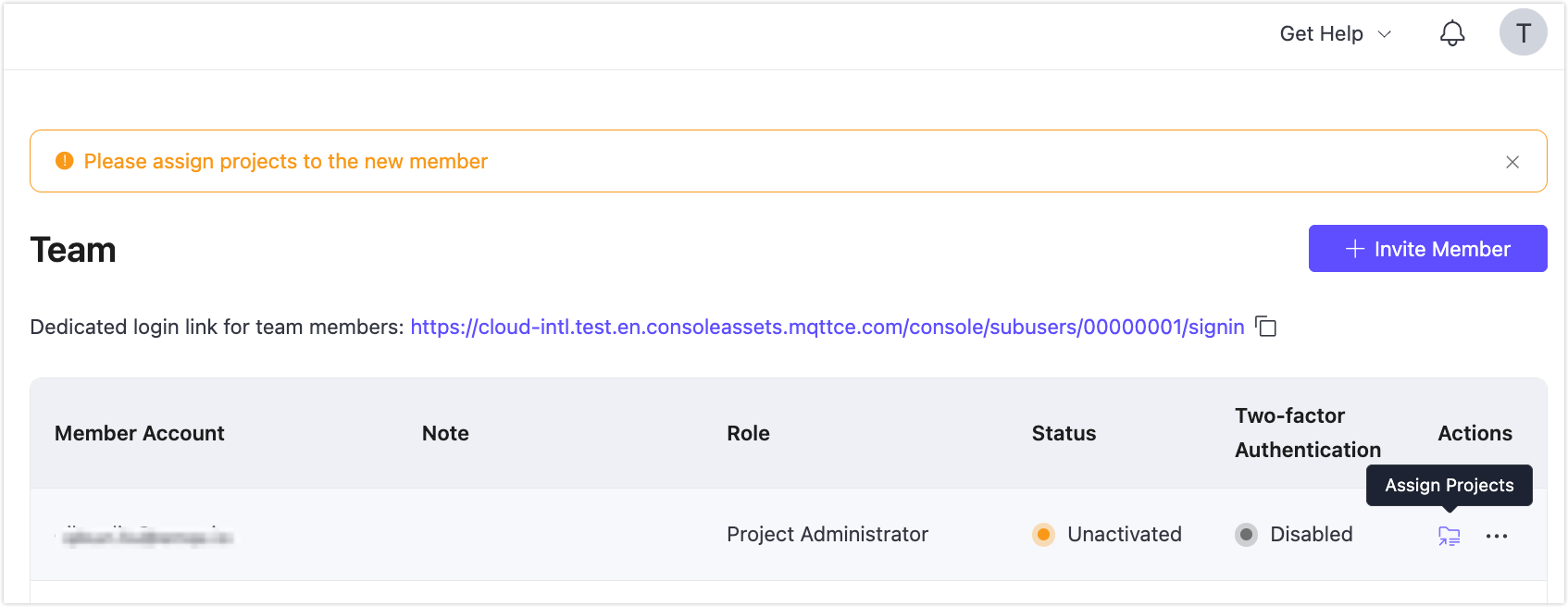Screen dimensions: 1568x607
Task: Select the Team page heading
Action: pos(73,249)
